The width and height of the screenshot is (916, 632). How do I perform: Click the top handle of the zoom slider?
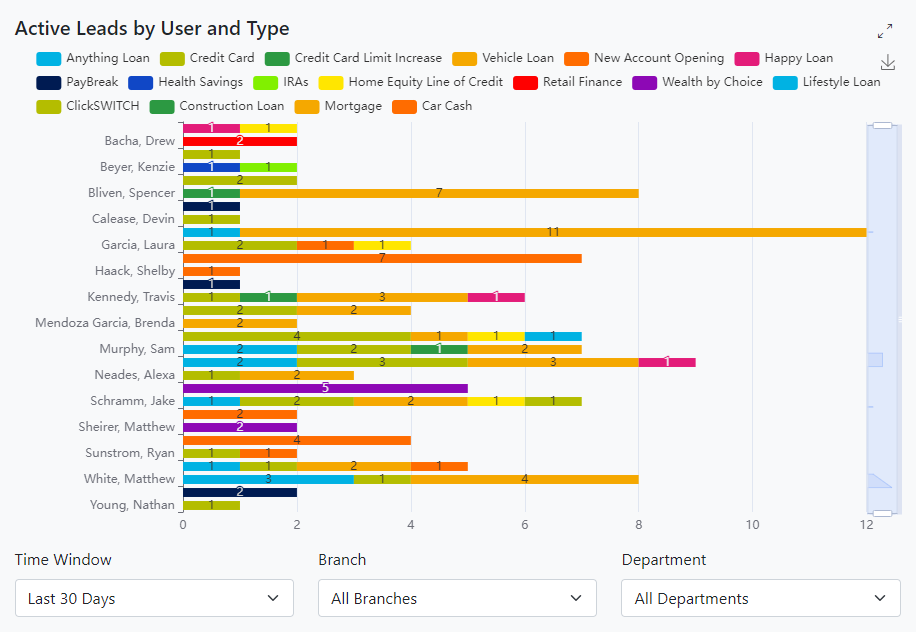(881, 126)
